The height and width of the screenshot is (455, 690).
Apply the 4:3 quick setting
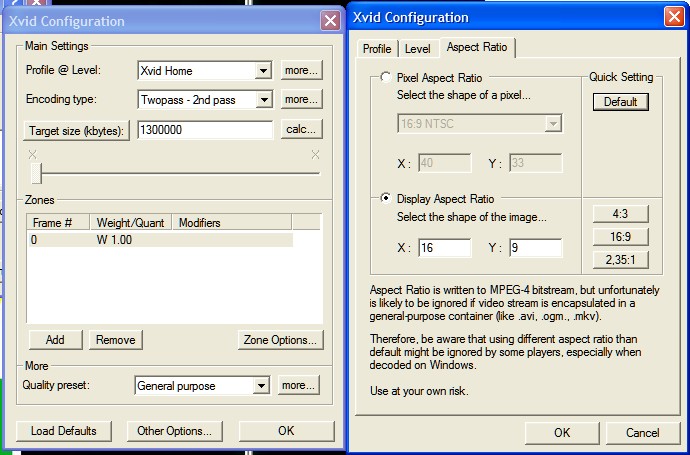(x=620, y=214)
